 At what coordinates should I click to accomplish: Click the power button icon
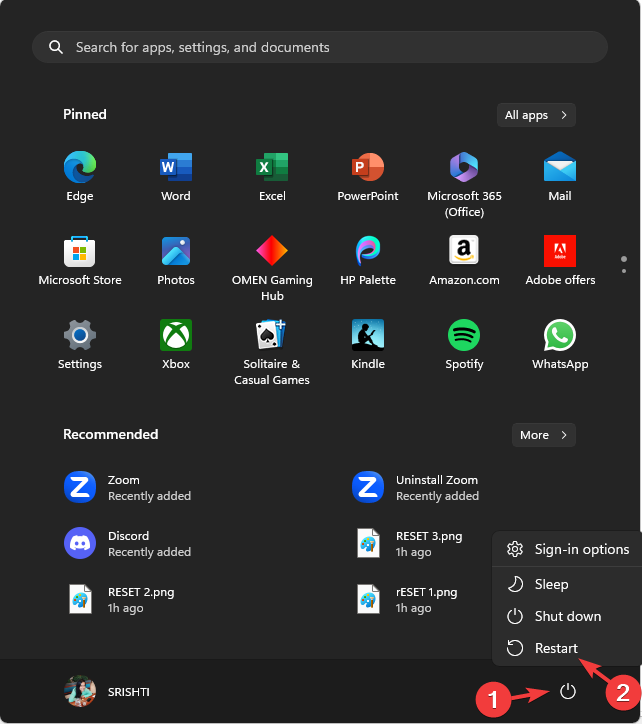(x=568, y=691)
